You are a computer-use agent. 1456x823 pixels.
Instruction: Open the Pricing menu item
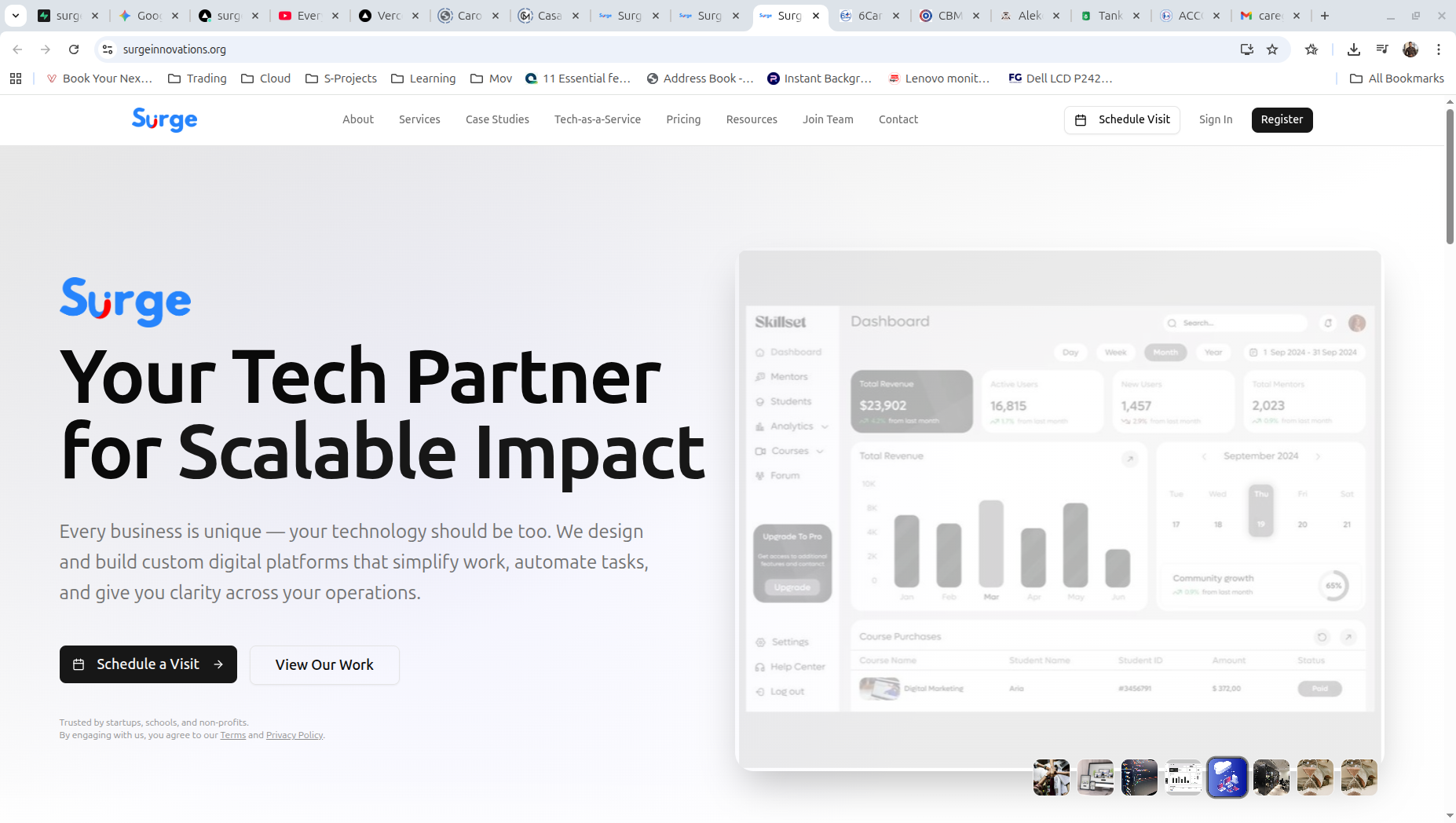[x=683, y=119]
